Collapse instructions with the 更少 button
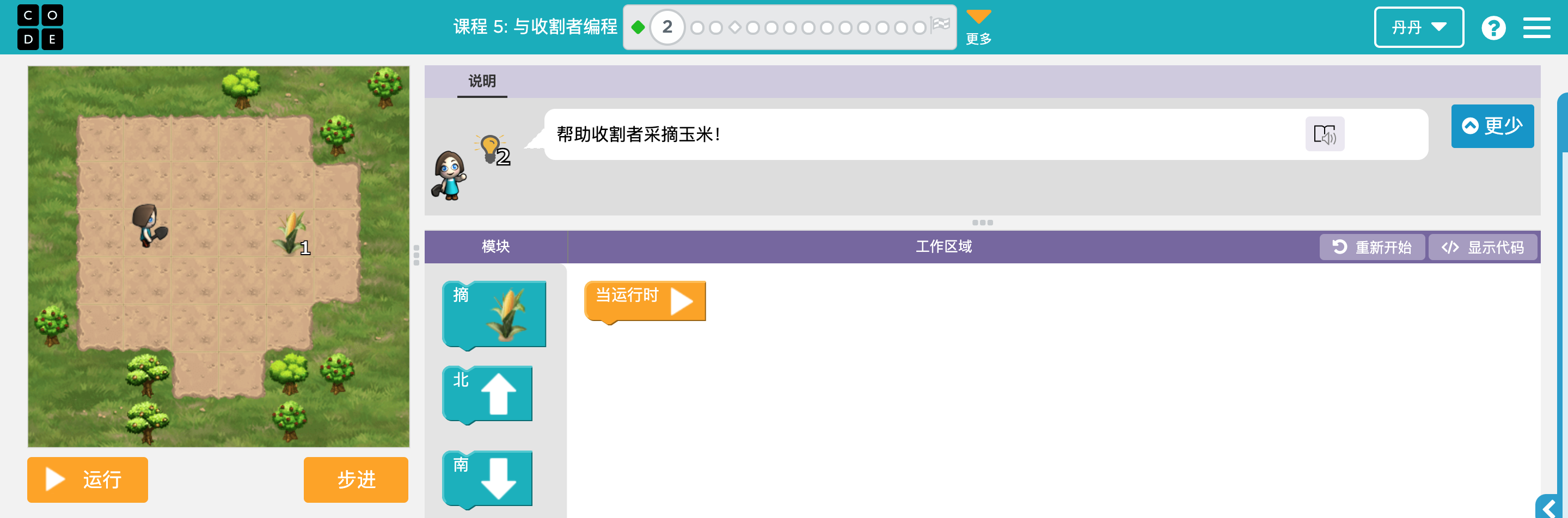Image resolution: width=1568 pixels, height=518 pixels. click(1492, 126)
